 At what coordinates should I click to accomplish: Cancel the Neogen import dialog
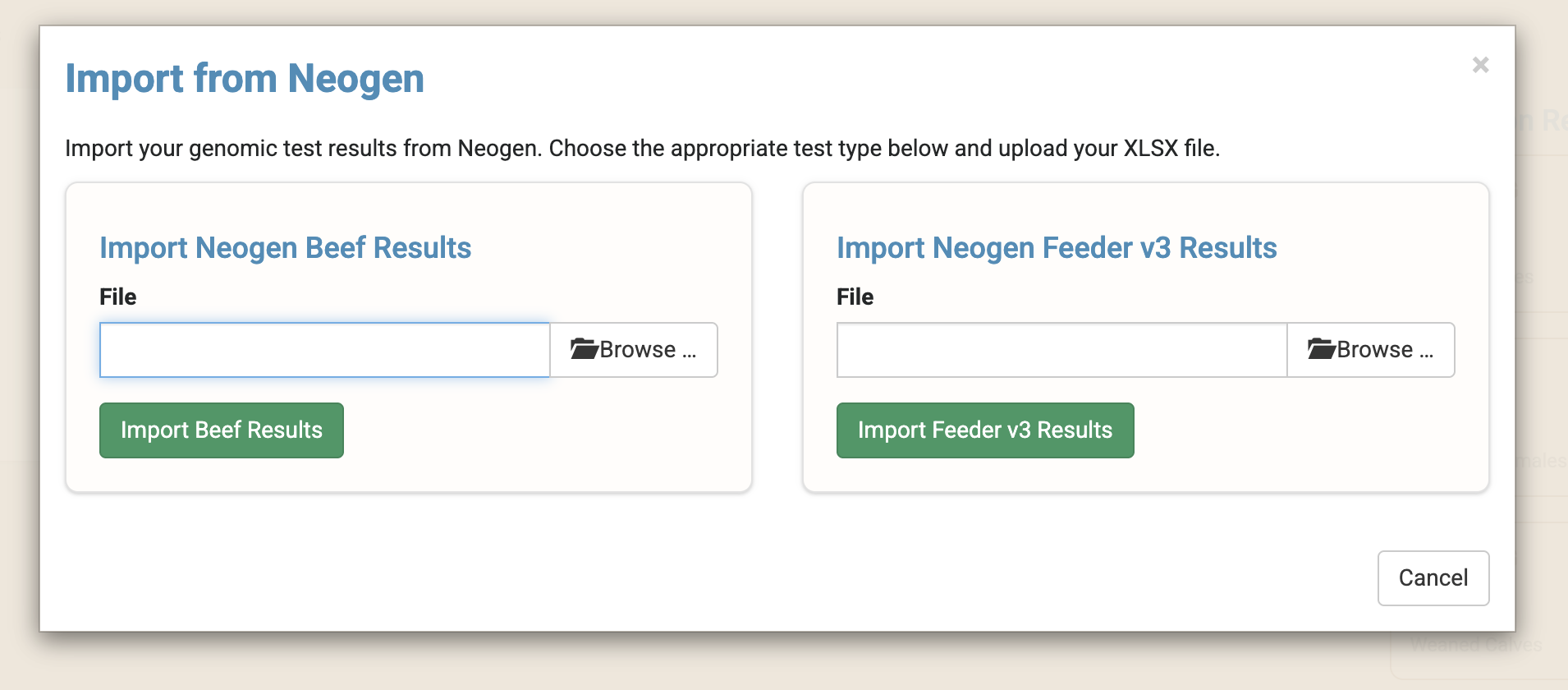click(1433, 578)
